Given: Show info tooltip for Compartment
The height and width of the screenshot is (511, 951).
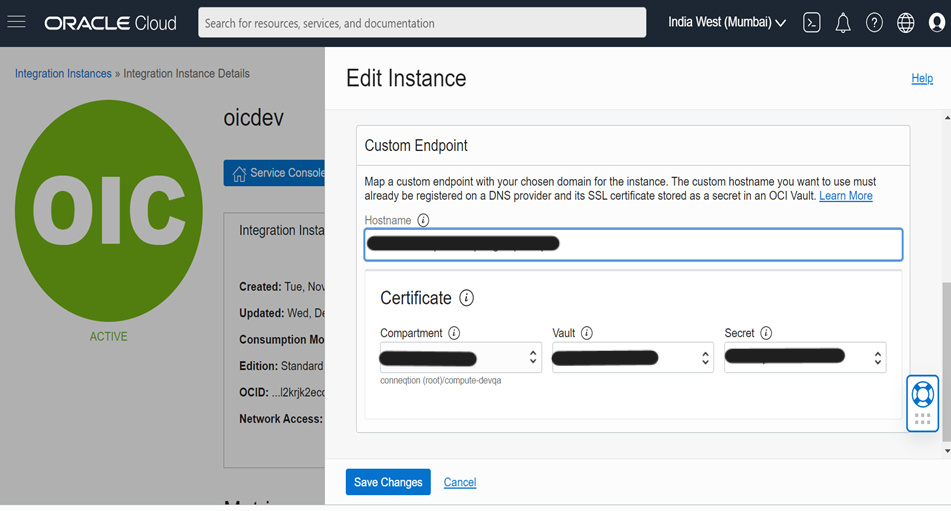Looking at the screenshot, I should point(454,333).
